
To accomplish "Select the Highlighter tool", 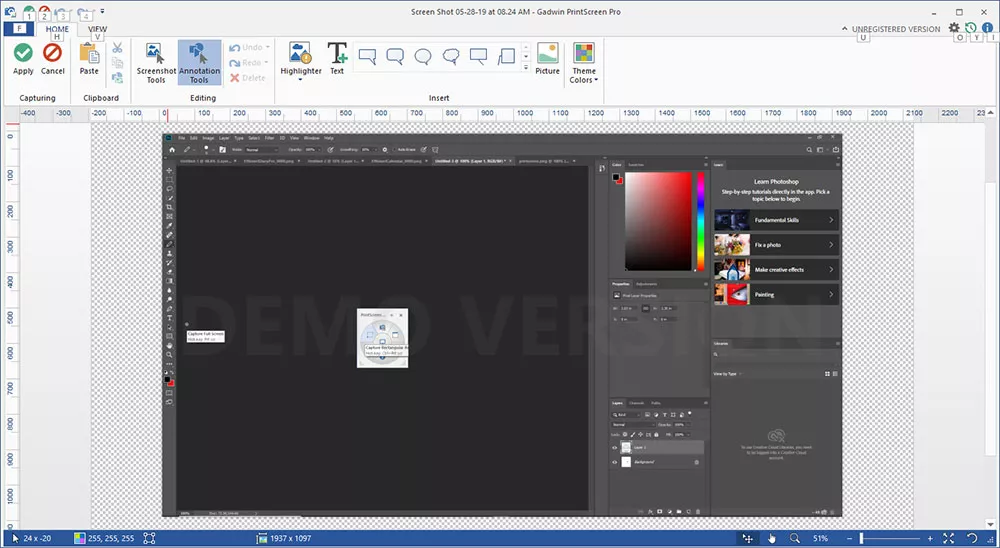I will click(300, 57).
